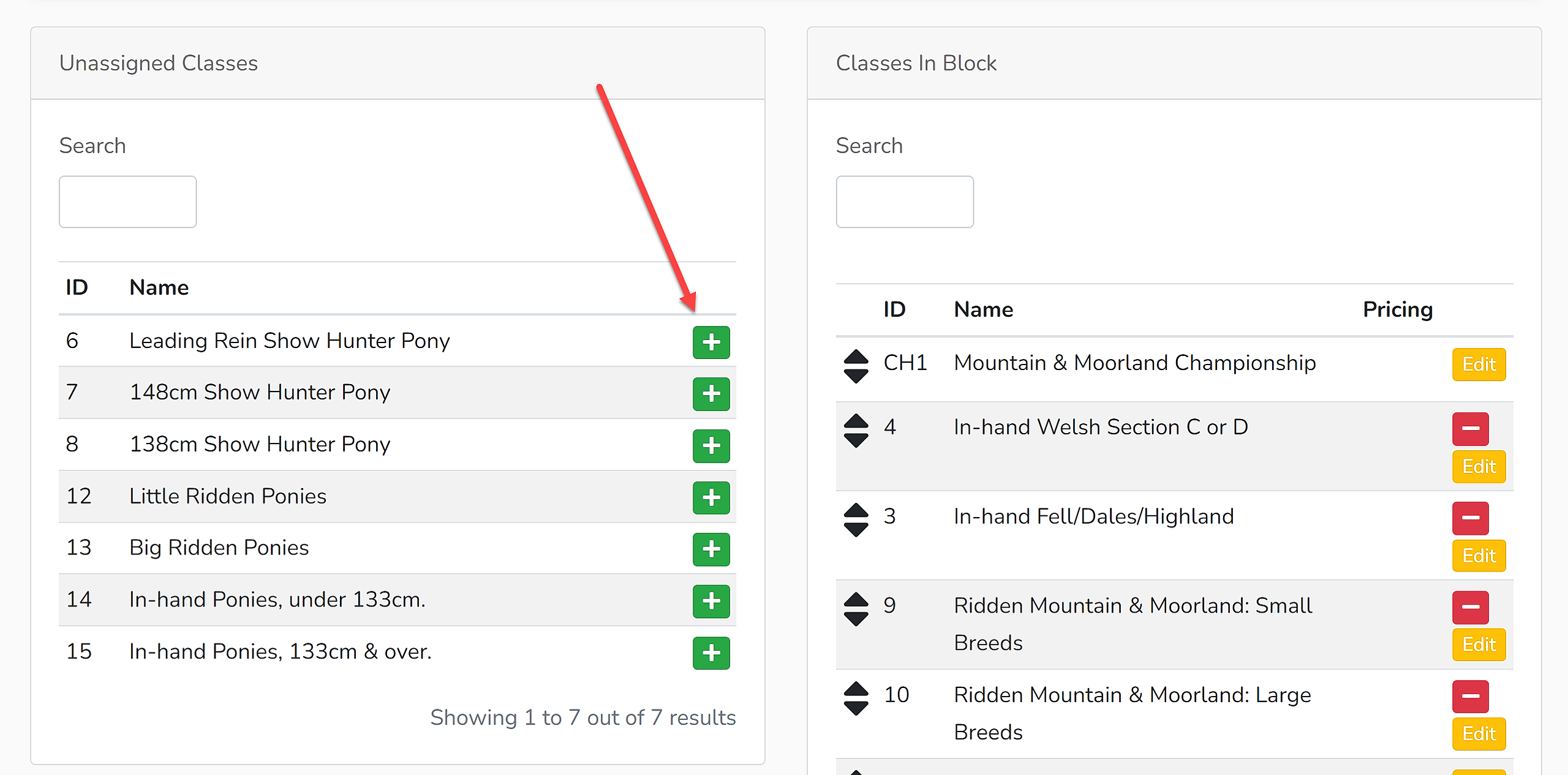Edit pricing for Mountain & Moorland Championship
Image resolution: width=1568 pixels, height=775 pixels.
coord(1479,365)
